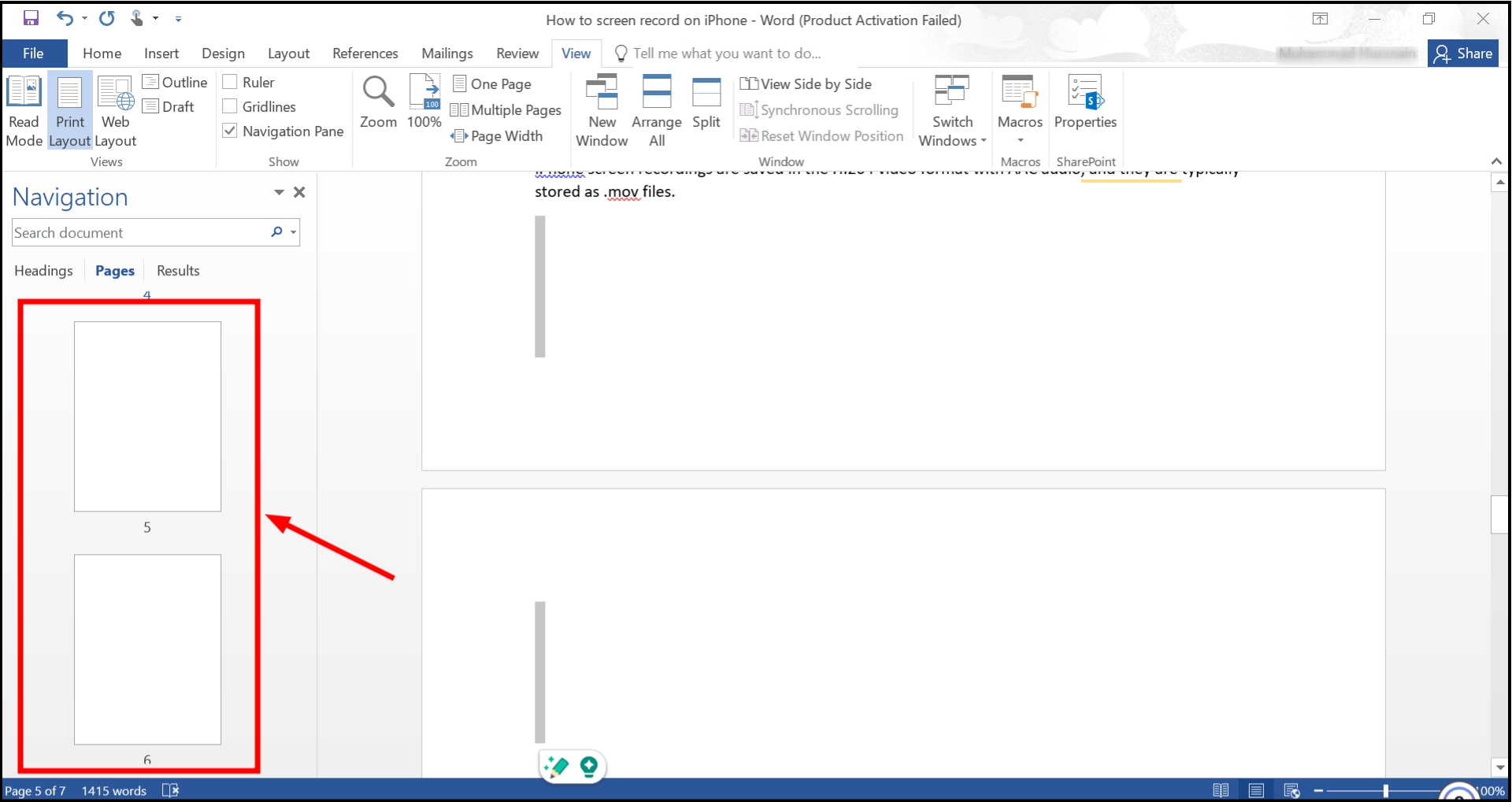Arrange All open windows
Screen dimensions: 1512x802
click(657, 111)
